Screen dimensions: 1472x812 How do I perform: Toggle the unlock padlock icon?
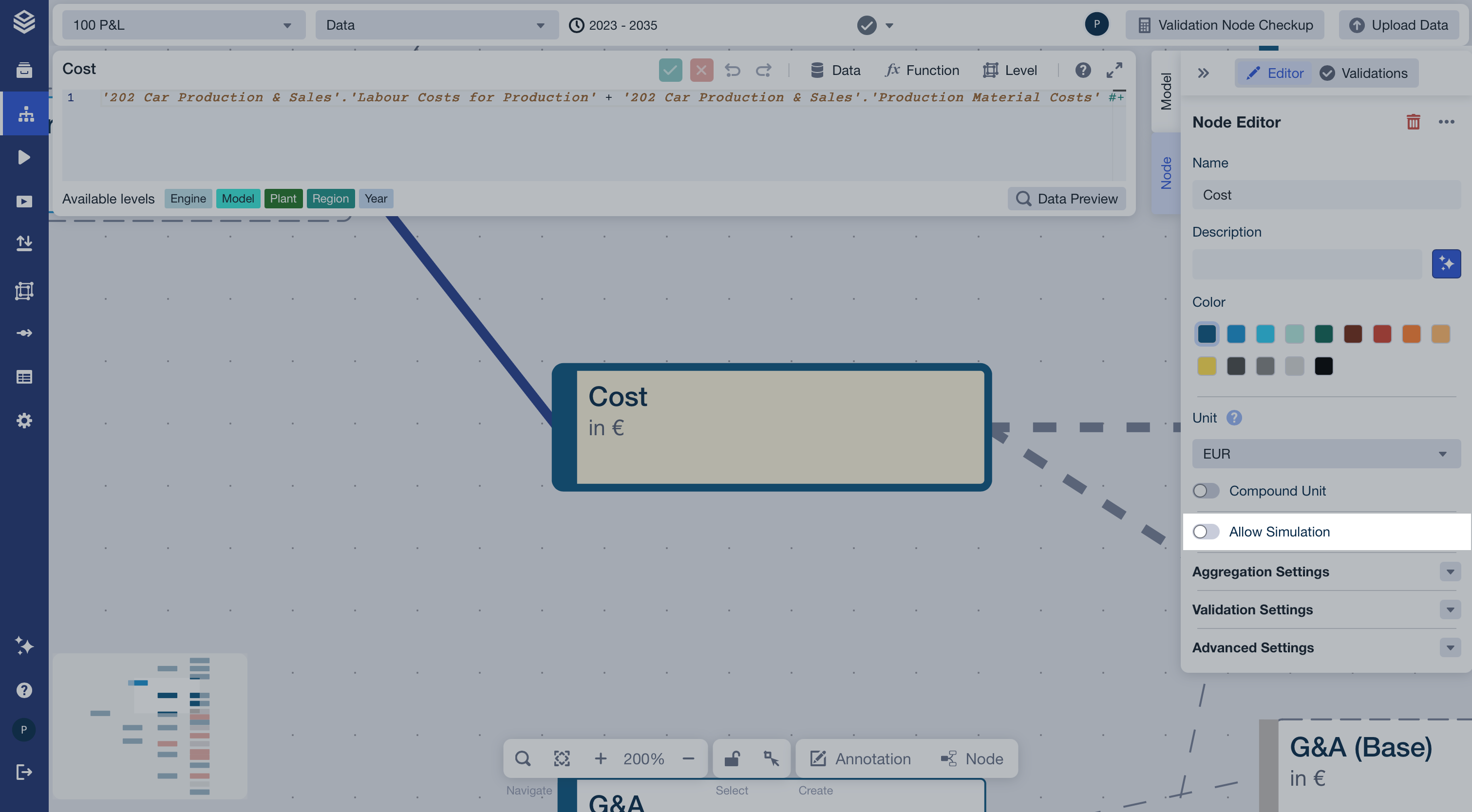point(732,758)
